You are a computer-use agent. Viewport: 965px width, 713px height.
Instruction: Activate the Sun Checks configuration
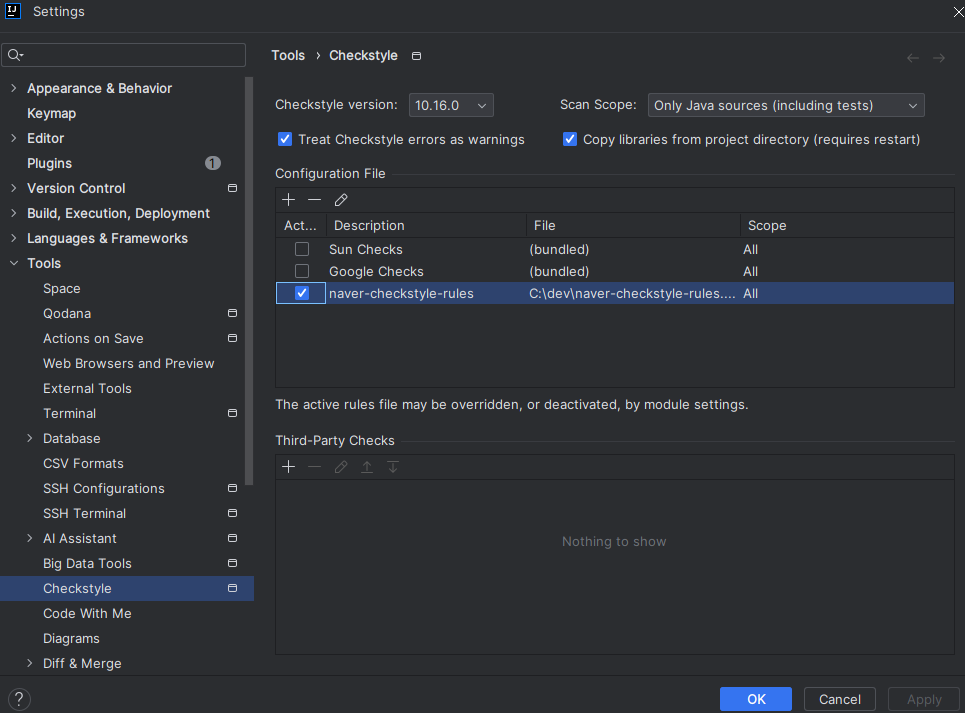point(302,249)
